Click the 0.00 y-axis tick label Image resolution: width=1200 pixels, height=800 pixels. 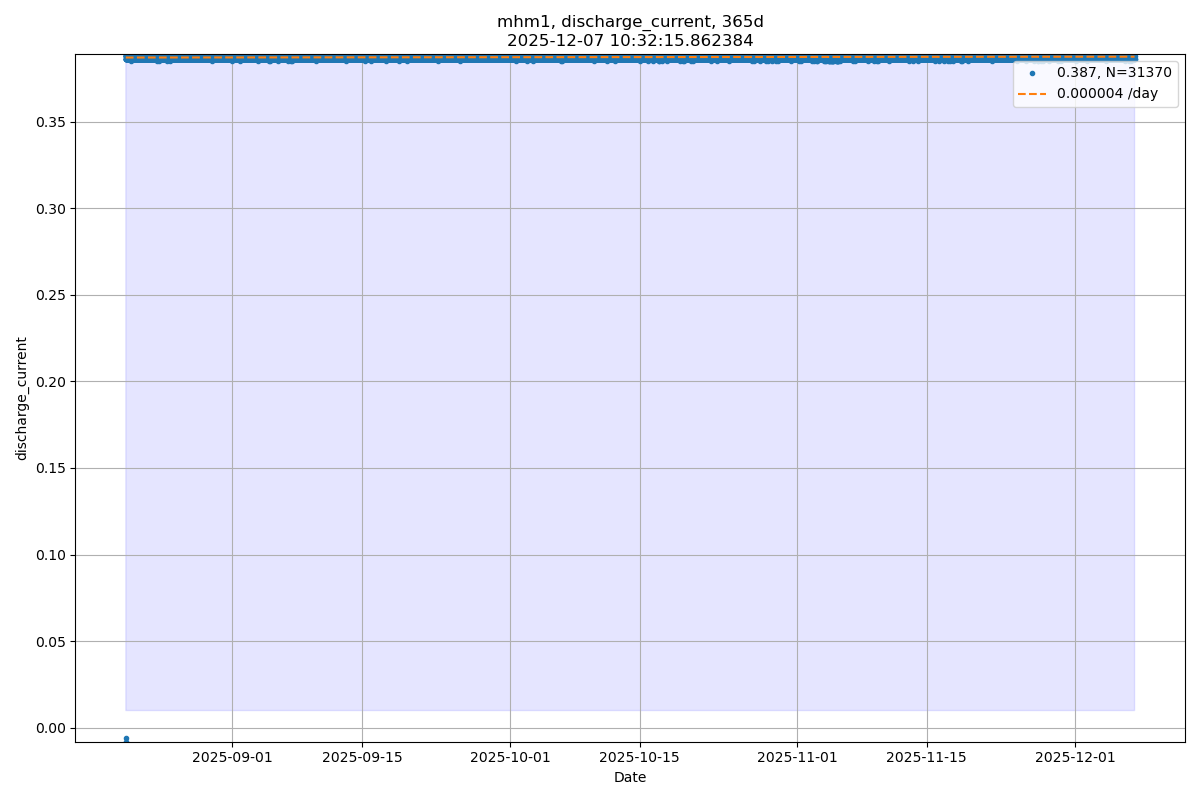[x=50, y=728]
